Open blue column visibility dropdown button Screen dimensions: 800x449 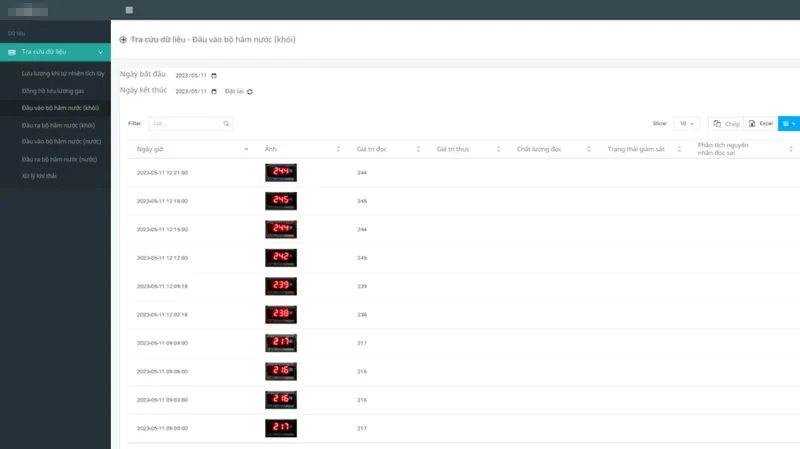coord(789,123)
